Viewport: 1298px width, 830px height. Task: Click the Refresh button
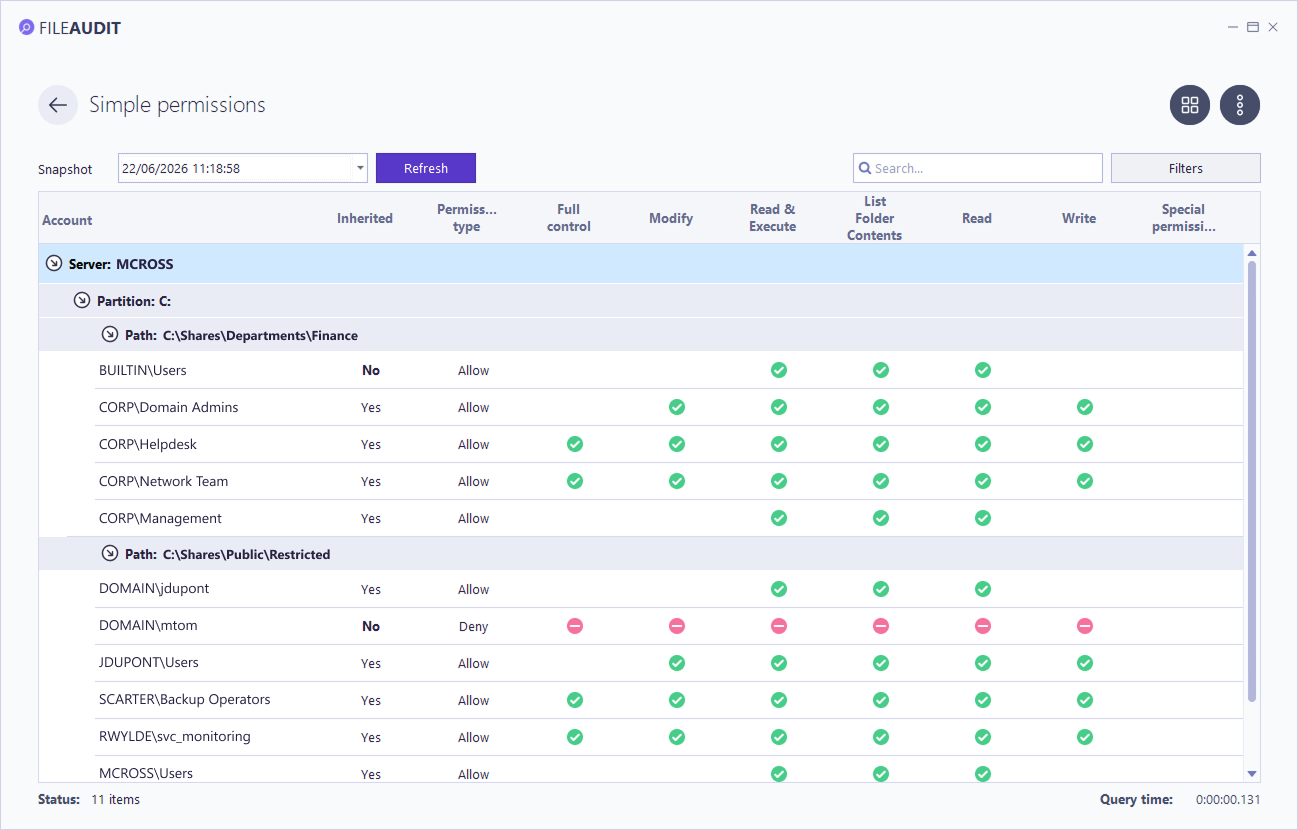(426, 168)
